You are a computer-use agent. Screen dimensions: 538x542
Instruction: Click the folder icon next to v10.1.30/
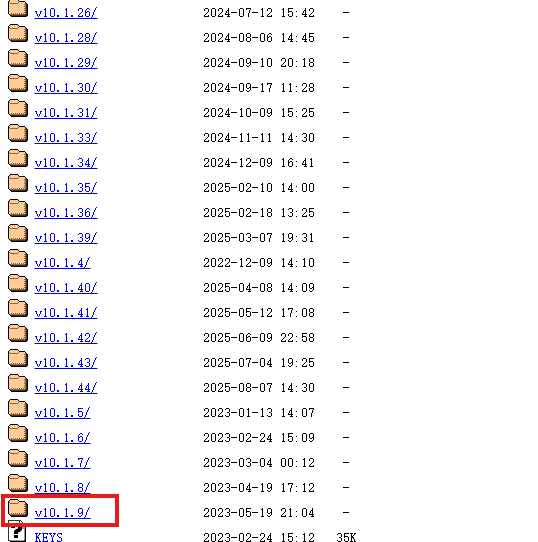point(18,83)
